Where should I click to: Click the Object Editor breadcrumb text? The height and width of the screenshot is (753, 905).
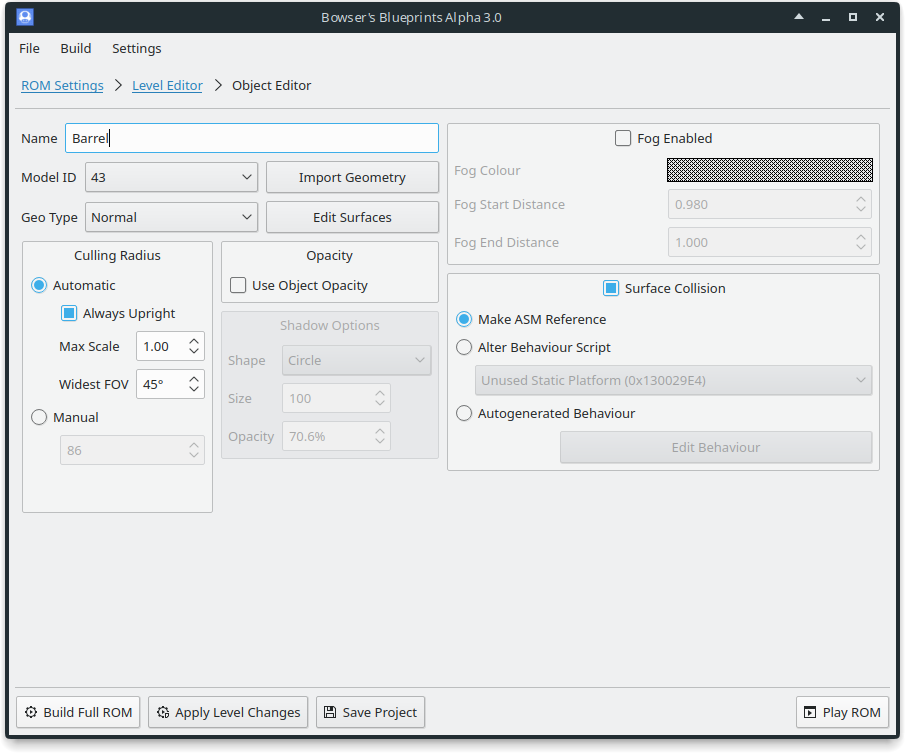[271, 85]
